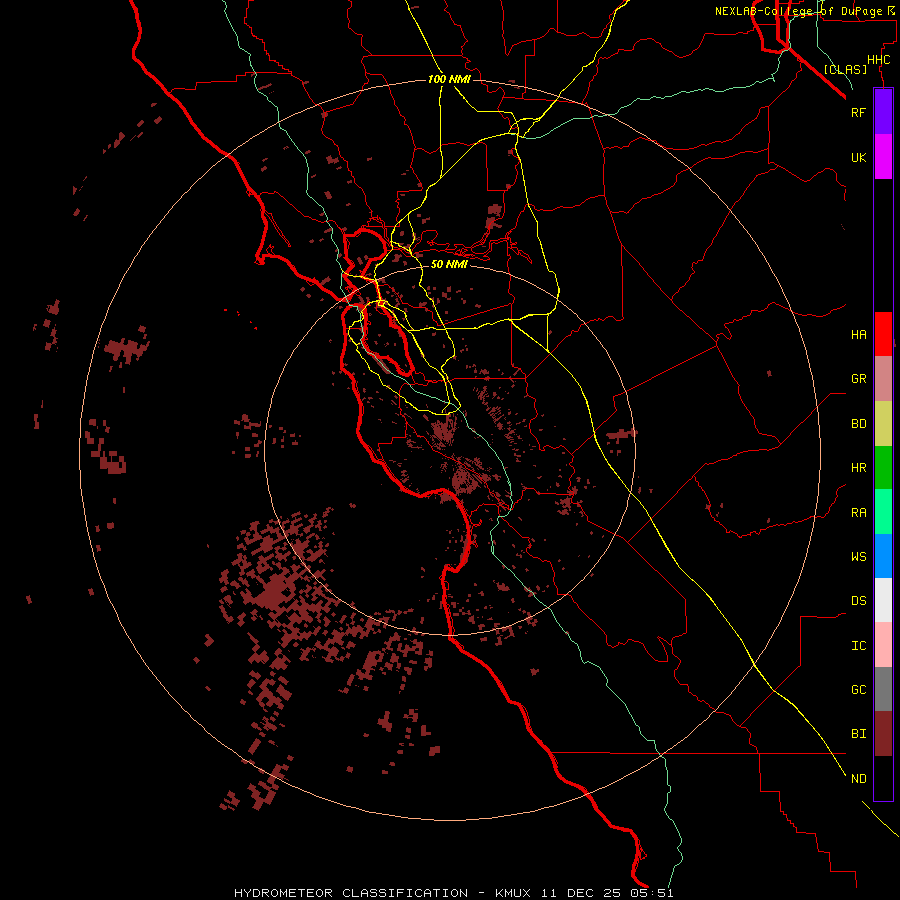Click the "RA" legend label
This screenshot has width=900, height=900.
858,513
